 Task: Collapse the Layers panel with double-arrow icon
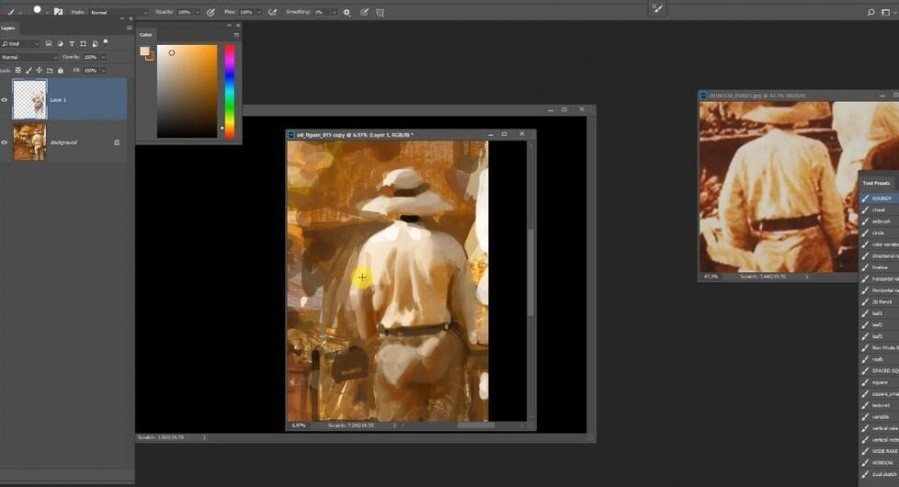122,19
